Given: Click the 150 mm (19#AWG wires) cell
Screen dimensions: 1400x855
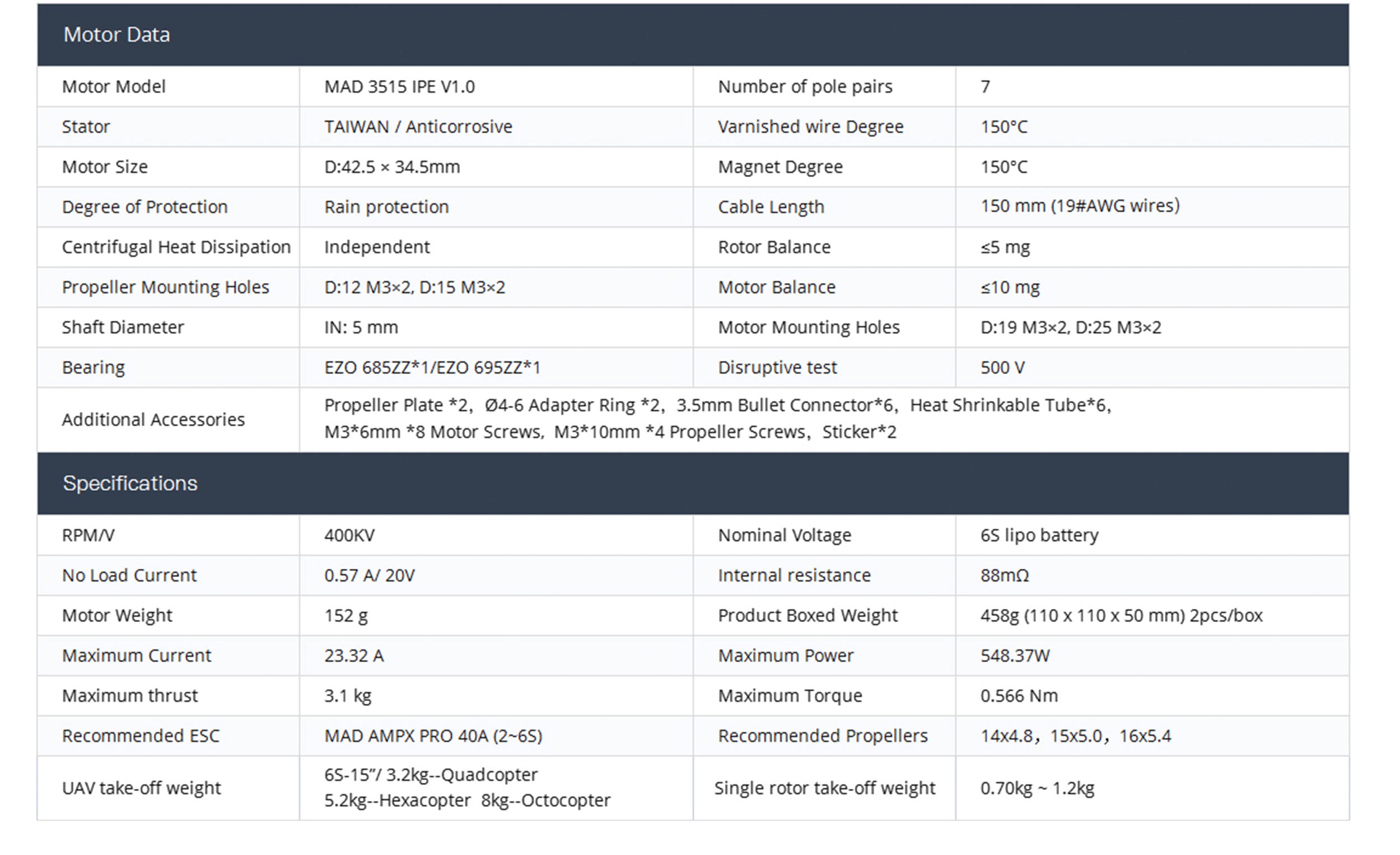Looking at the screenshot, I should click(x=1080, y=206).
